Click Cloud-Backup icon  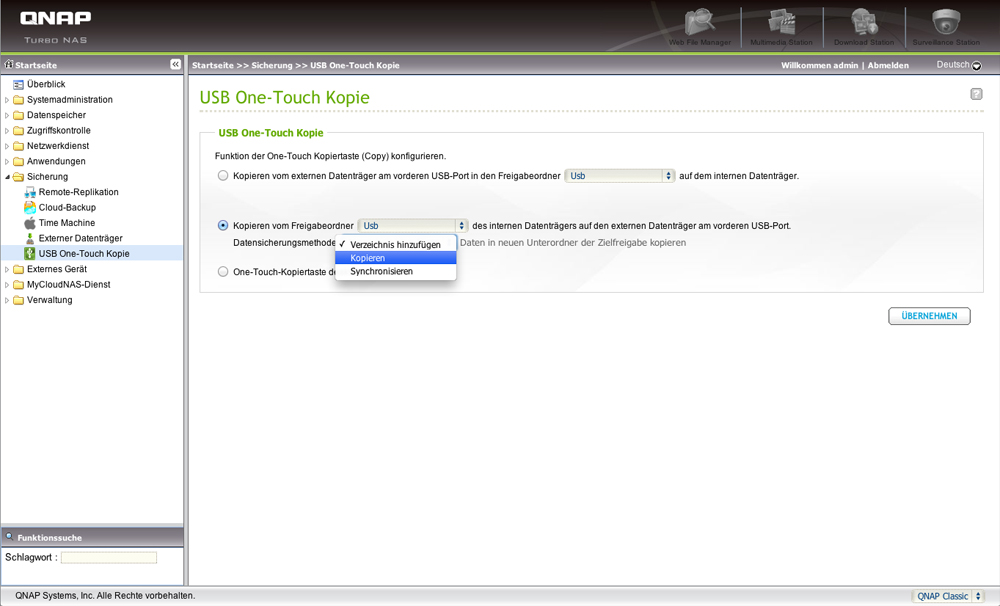coord(30,207)
